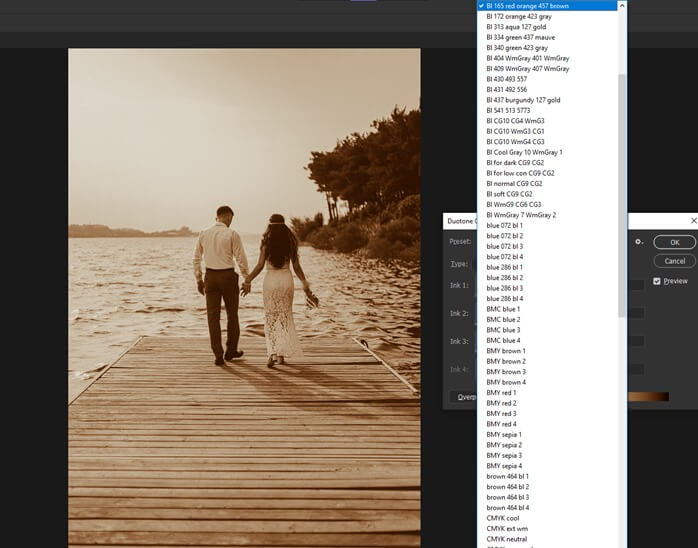Click OK in Duotone dialog
The height and width of the screenshot is (548, 698).
pos(674,242)
